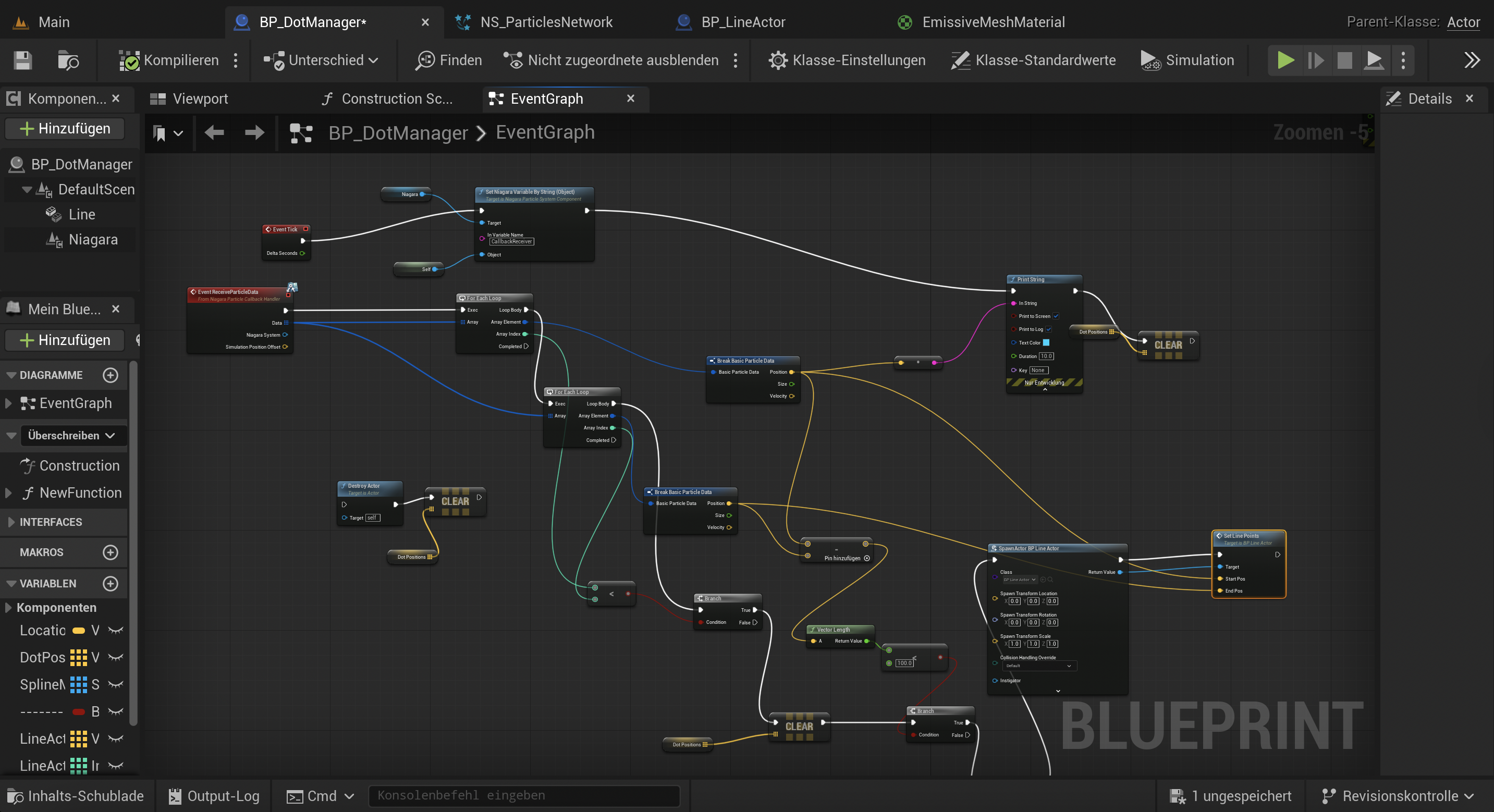Close the Komponenten panel tab
The width and height of the screenshot is (1494, 812).
coord(115,99)
